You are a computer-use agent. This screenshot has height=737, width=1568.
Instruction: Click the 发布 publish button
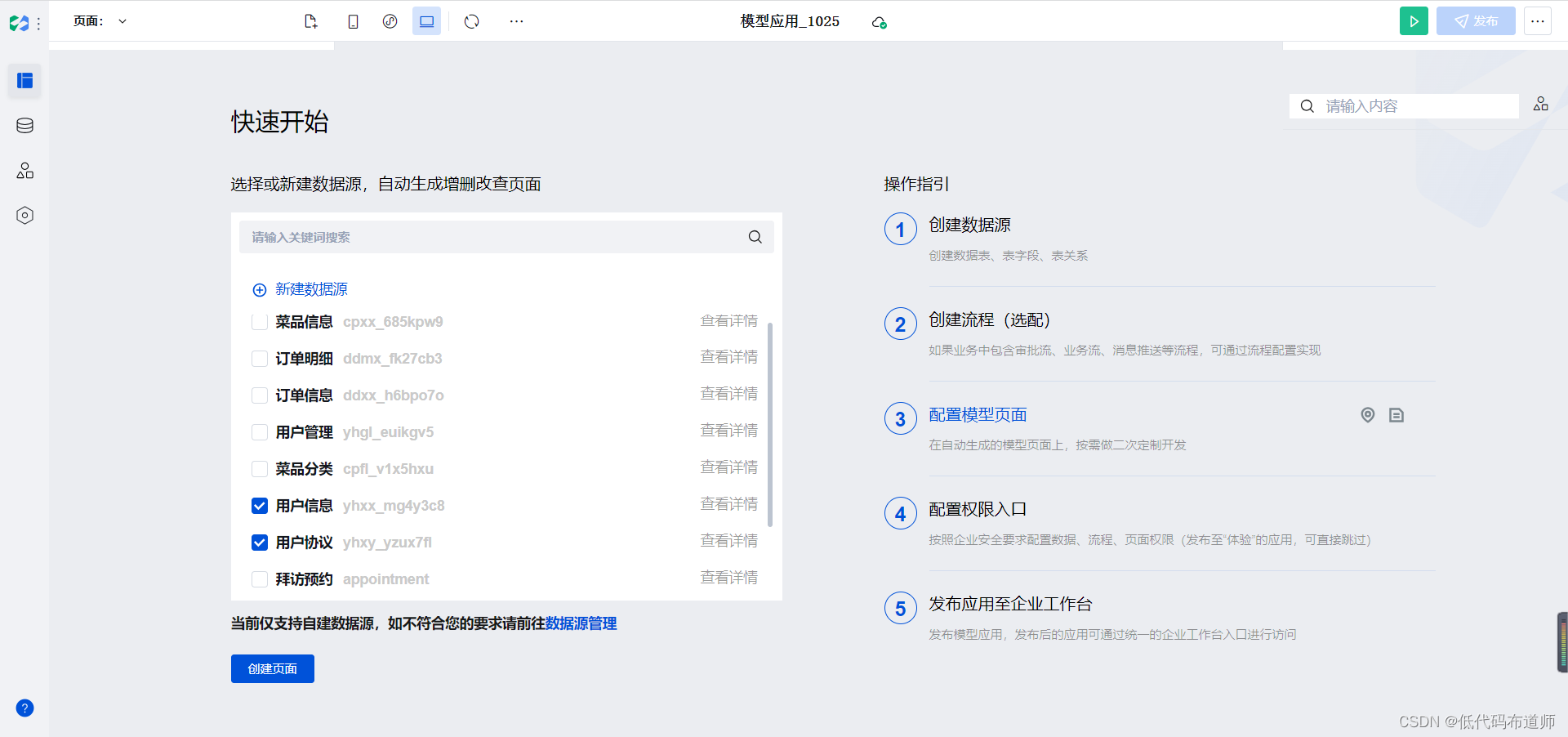click(1476, 21)
